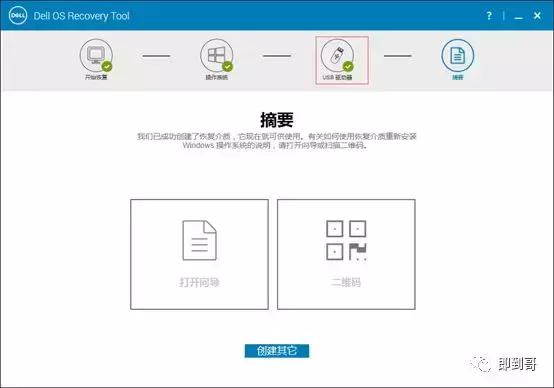554x388 pixels.
Task: Click green checkmark on the USB step
Action: tap(348, 66)
